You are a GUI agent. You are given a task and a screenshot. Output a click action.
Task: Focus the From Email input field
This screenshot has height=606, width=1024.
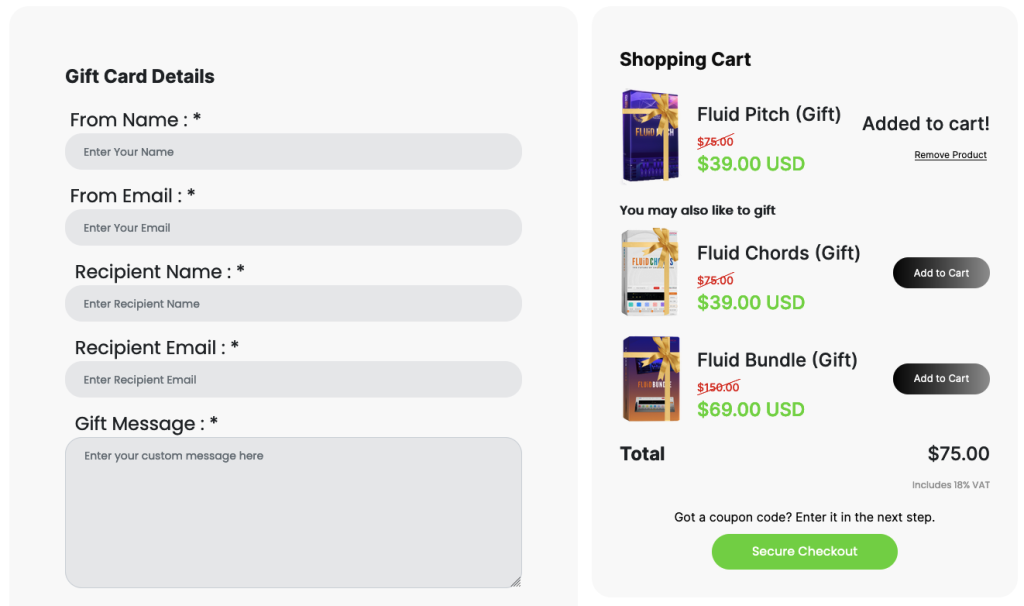click(x=293, y=227)
